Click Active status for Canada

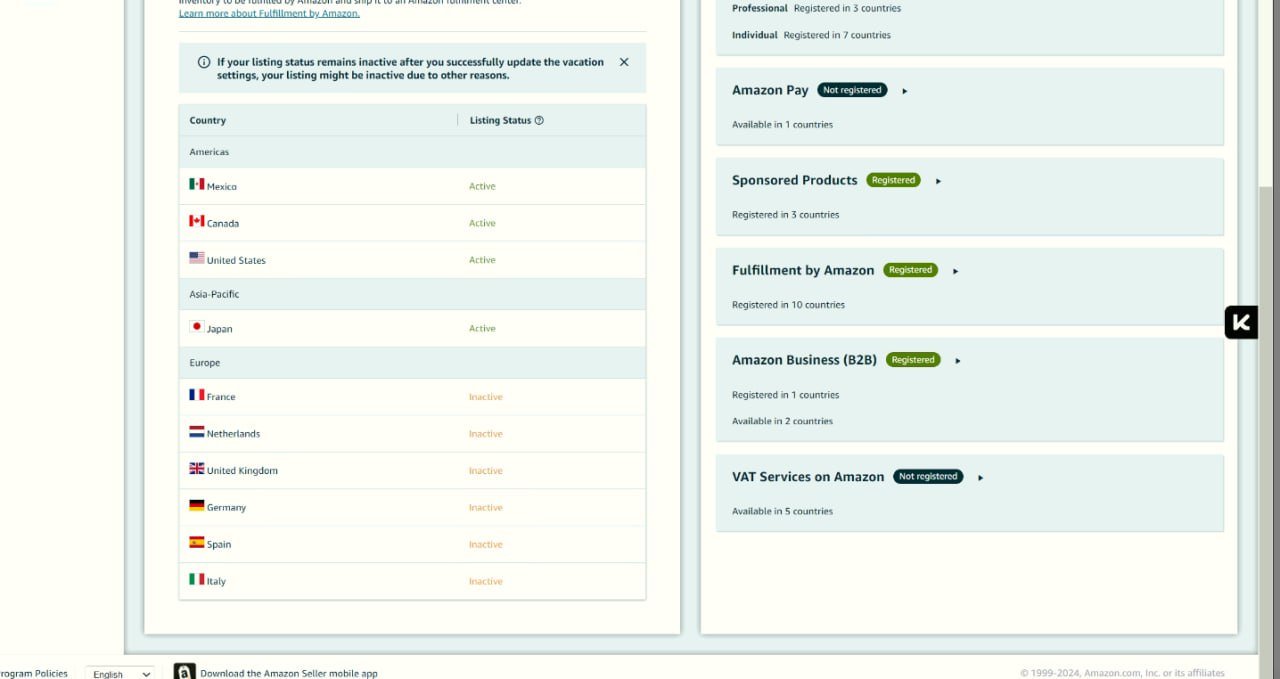pyautogui.click(x=482, y=223)
